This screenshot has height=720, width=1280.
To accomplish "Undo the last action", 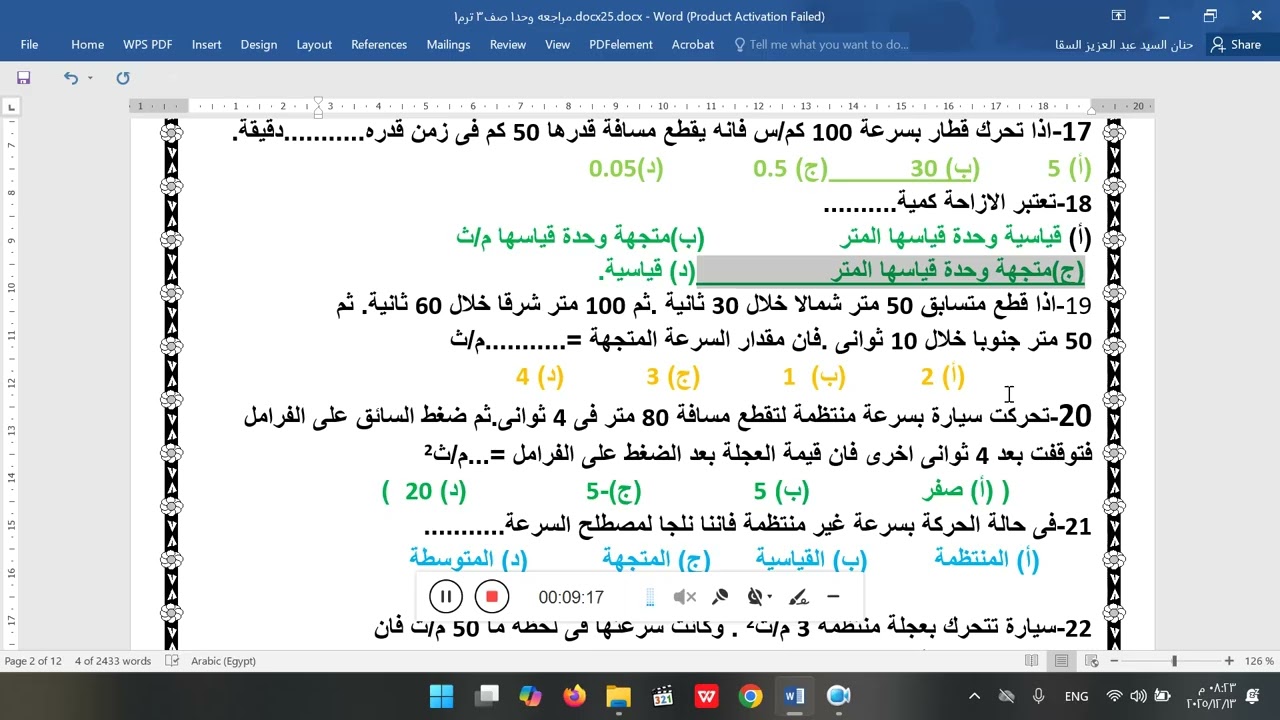I will click(70, 77).
